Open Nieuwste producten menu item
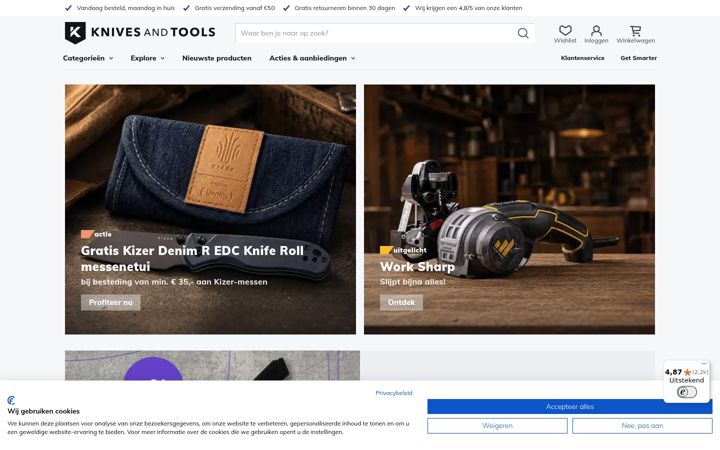Image resolution: width=720 pixels, height=450 pixels. [217, 58]
